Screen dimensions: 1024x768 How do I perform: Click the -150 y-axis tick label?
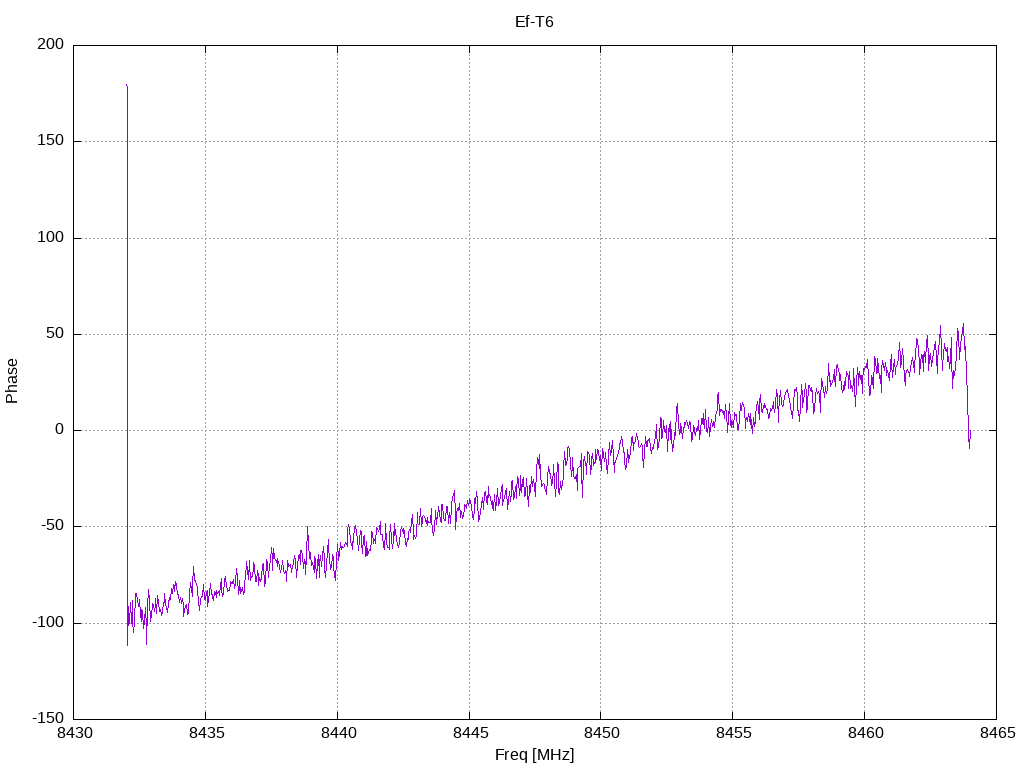47,719
